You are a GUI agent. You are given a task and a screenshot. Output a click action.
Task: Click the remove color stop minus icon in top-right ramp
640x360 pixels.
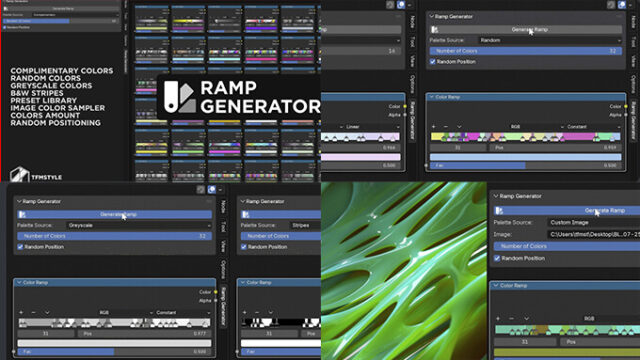point(445,127)
